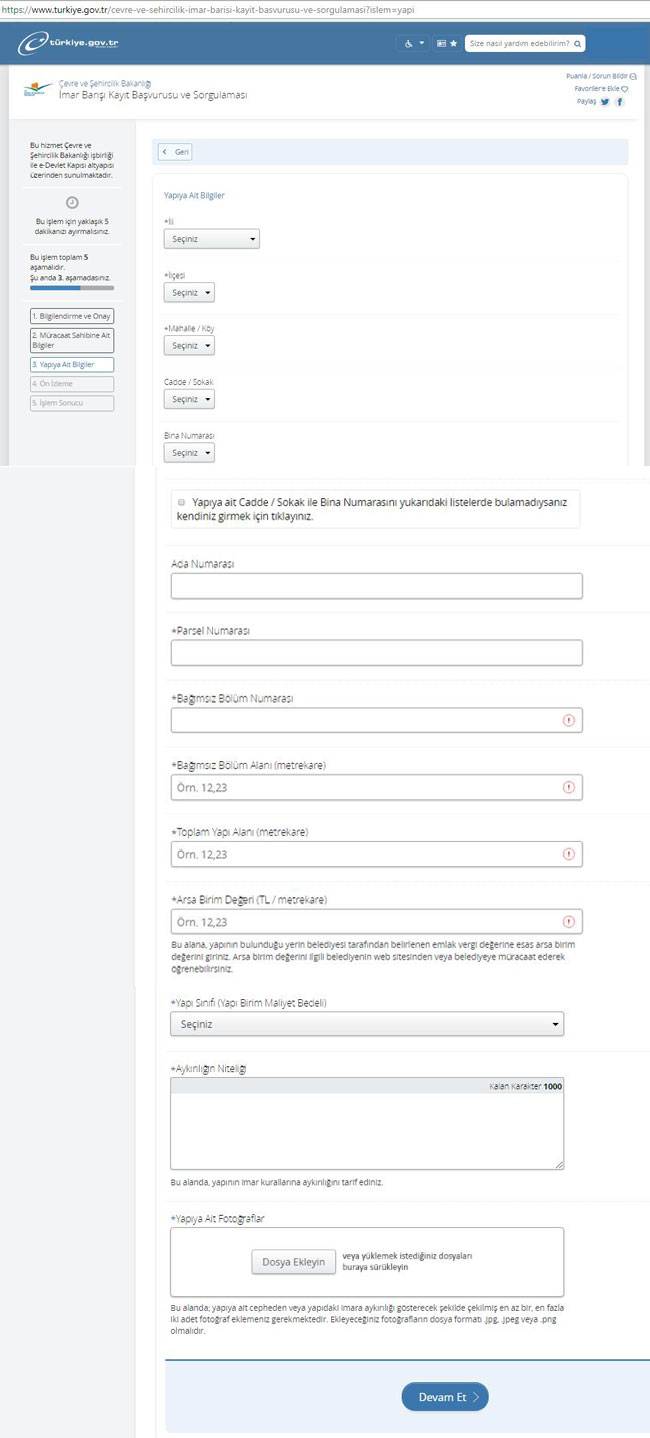Open the accessibility wheelchair menu
This screenshot has height=1438, width=650.
(412, 44)
